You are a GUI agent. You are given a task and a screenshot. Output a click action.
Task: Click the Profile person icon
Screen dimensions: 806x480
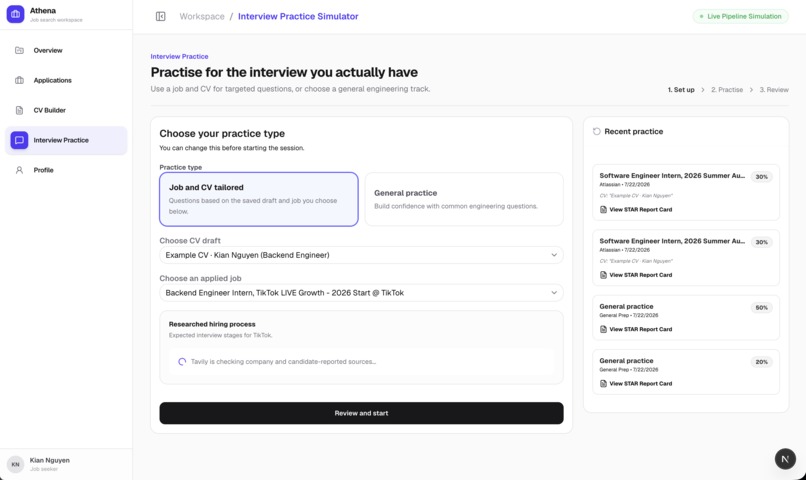(x=20, y=170)
